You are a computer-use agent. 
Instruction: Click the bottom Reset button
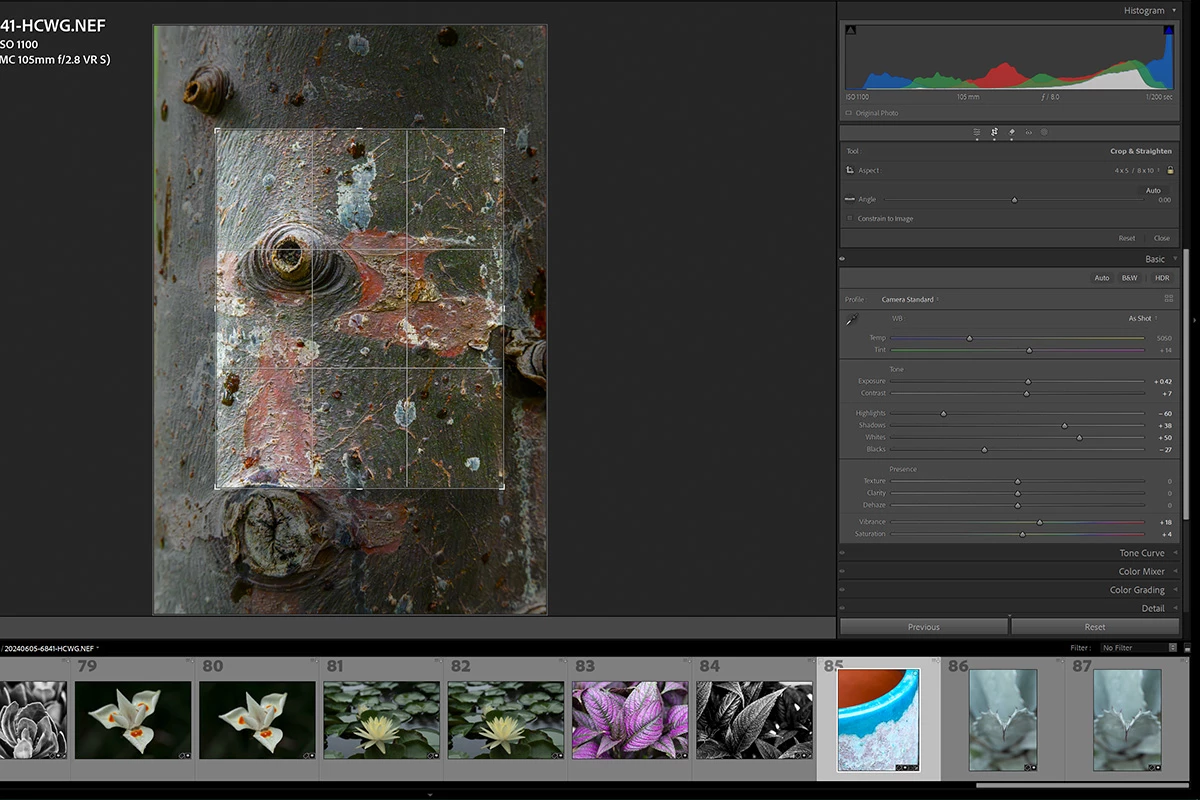pos(1095,627)
